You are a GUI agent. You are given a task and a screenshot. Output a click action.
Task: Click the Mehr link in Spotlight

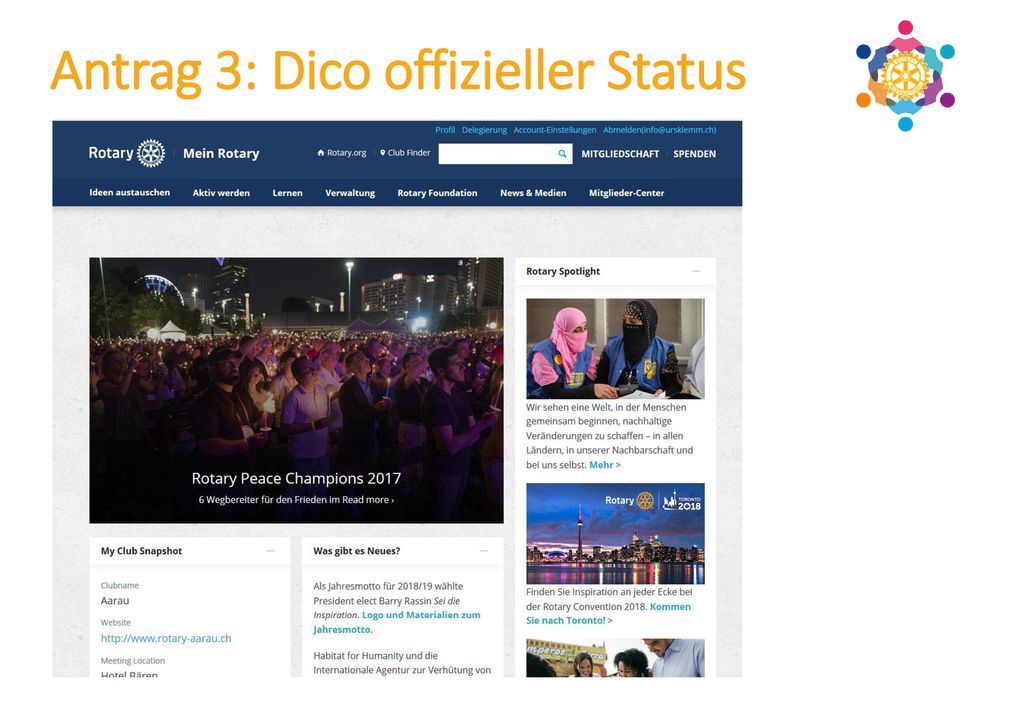point(601,465)
